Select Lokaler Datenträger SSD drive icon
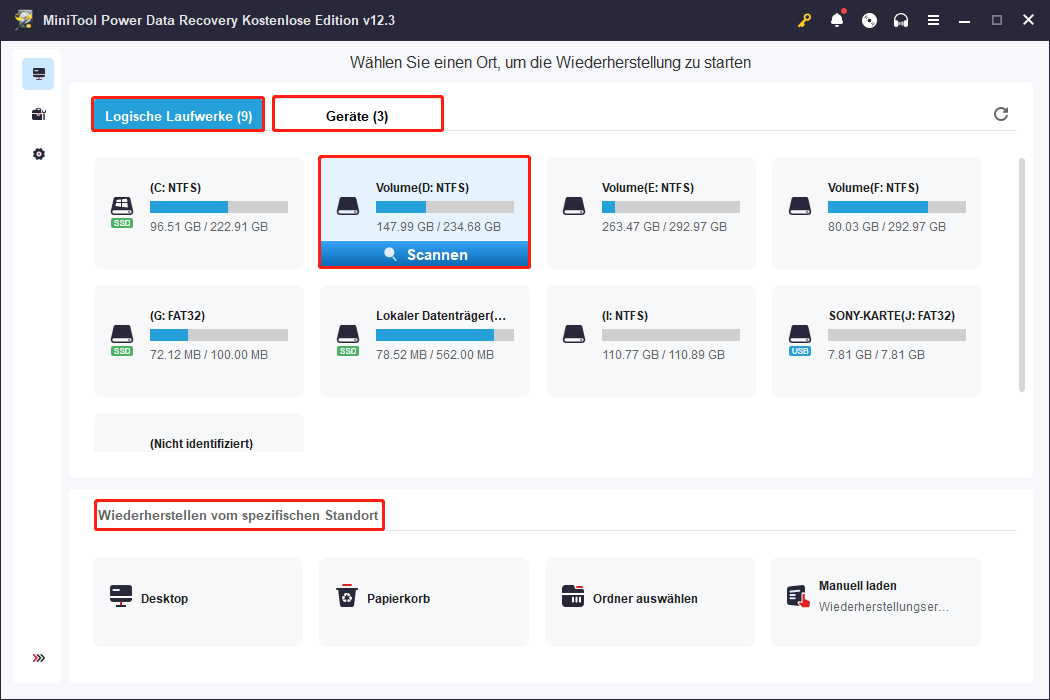The image size is (1050, 700). [348, 340]
